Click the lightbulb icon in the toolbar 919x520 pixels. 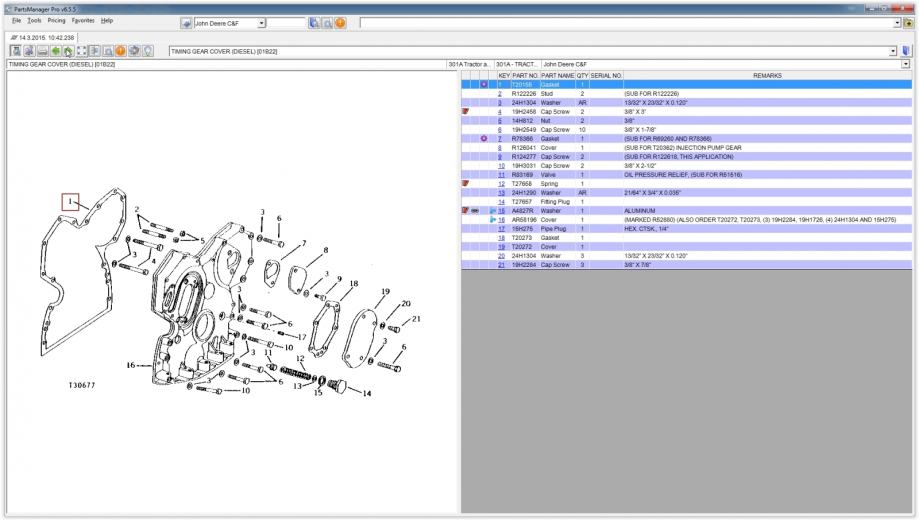[x=148, y=51]
